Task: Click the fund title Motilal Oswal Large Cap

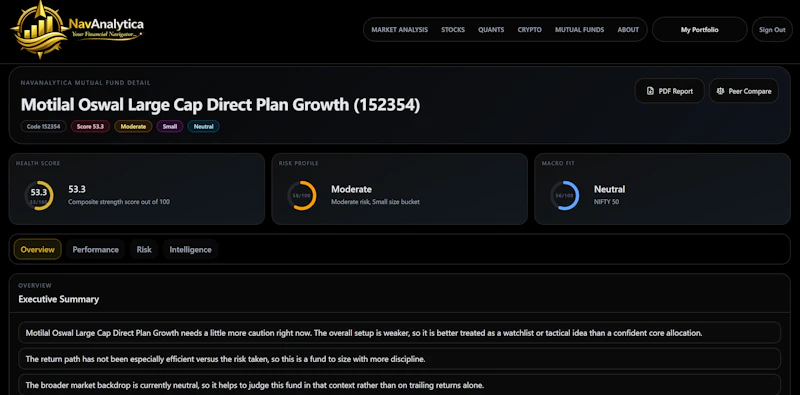Action: pyautogui.click(x=220, y=105)
